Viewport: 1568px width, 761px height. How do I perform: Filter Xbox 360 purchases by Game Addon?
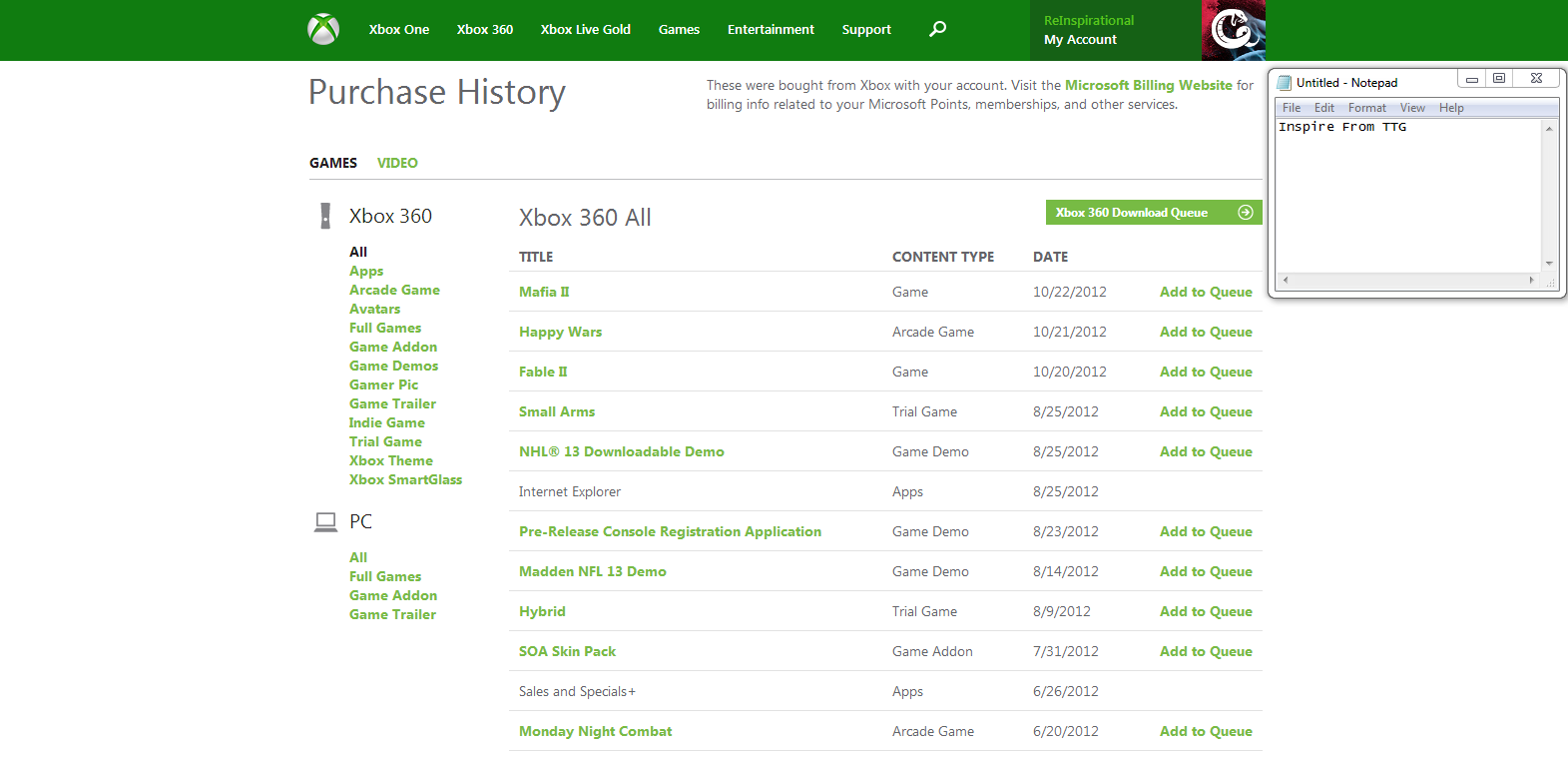pyautogui.click(x=393, y=347)
